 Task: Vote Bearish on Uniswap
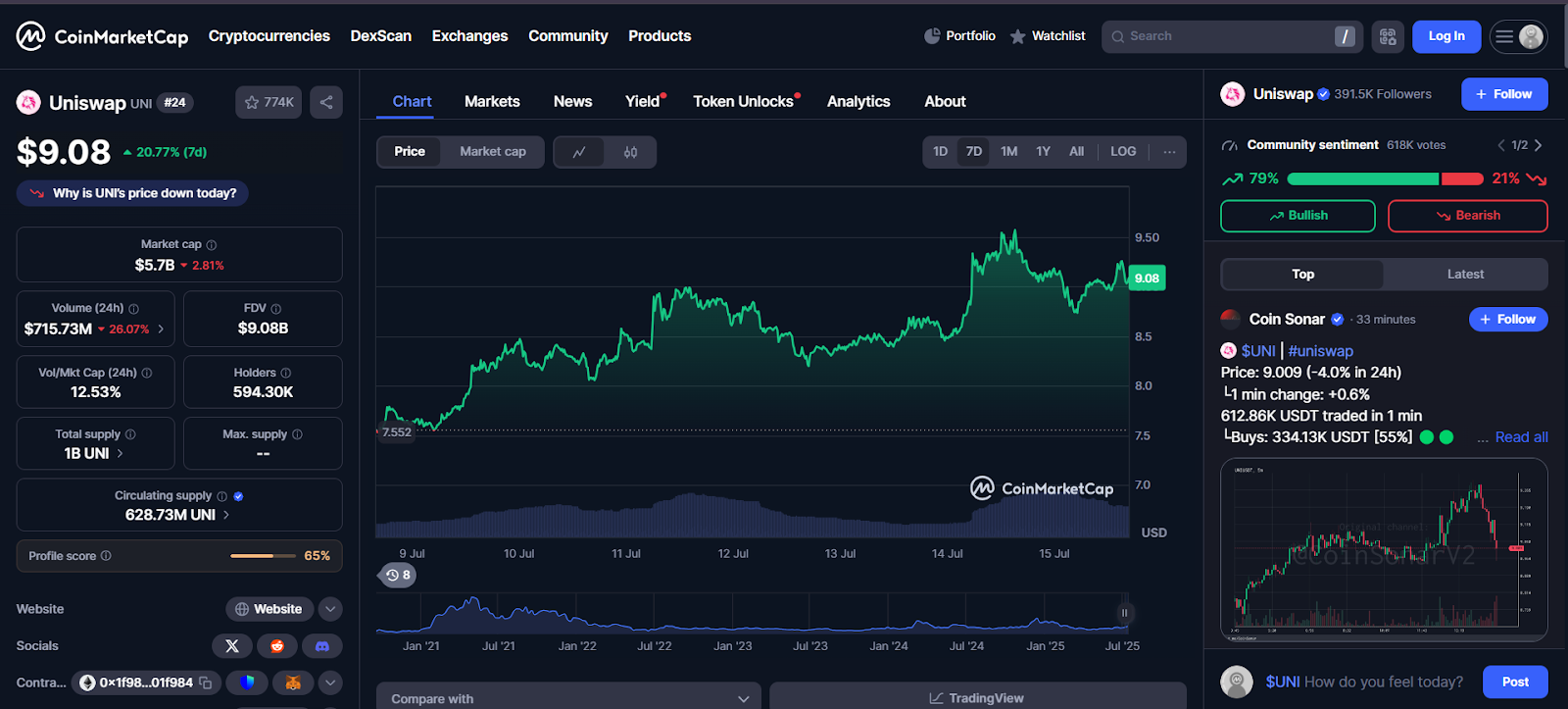[x=1468, y=216]
